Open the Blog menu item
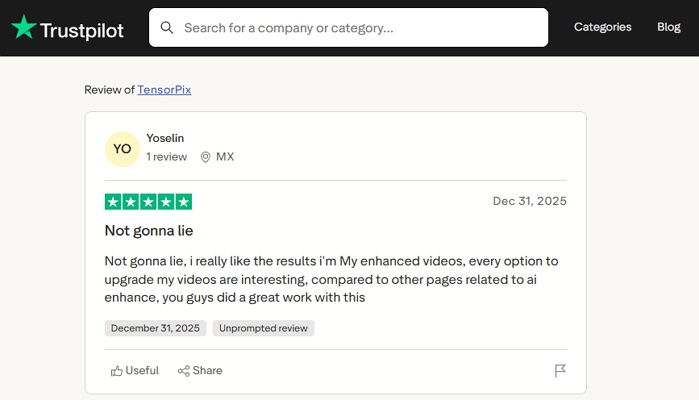The width and height of the screenshot is (699, 400). (x=668, y=27)
